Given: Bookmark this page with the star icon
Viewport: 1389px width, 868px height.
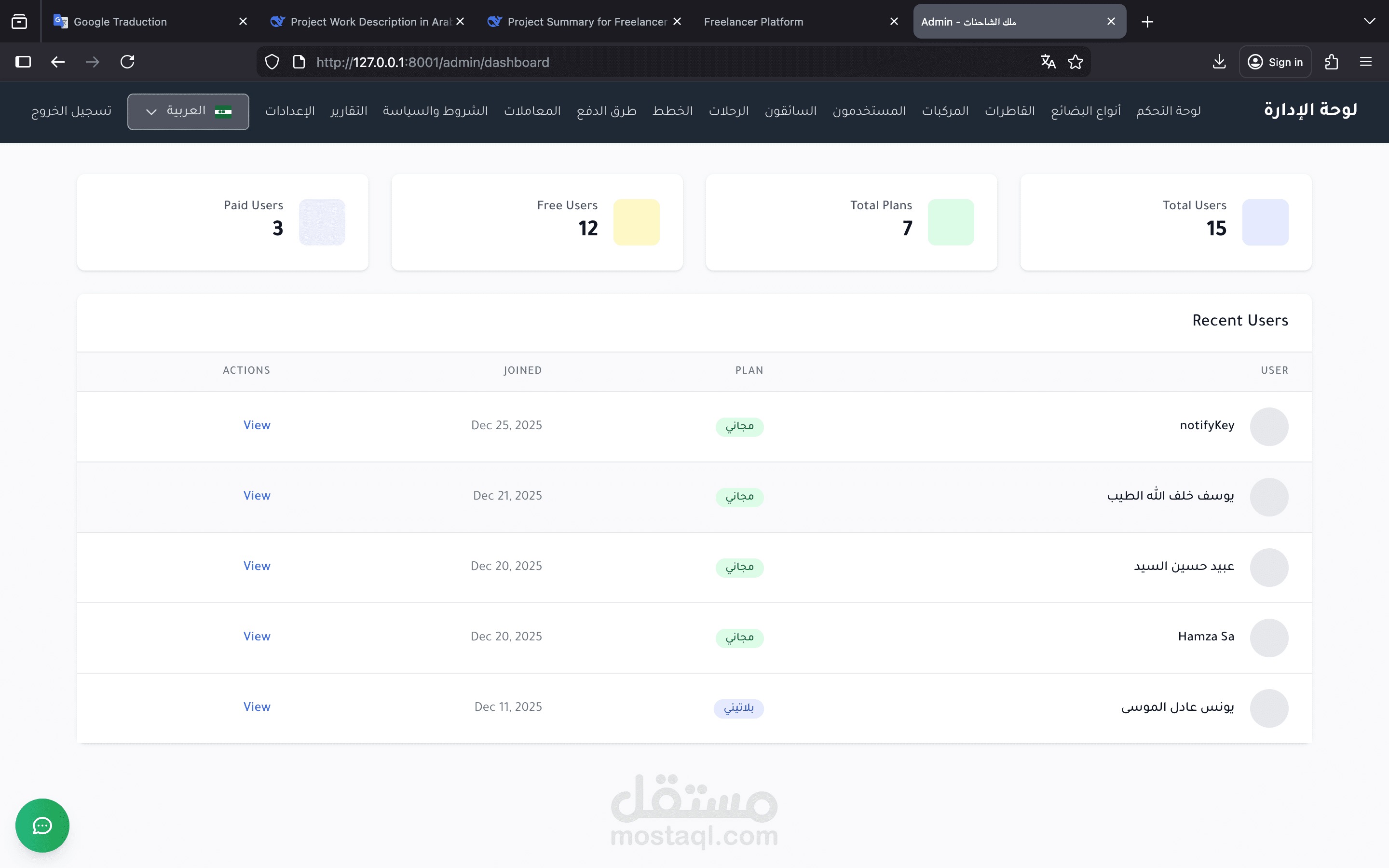Looking at the screenshot, I should coord(1075,62).
